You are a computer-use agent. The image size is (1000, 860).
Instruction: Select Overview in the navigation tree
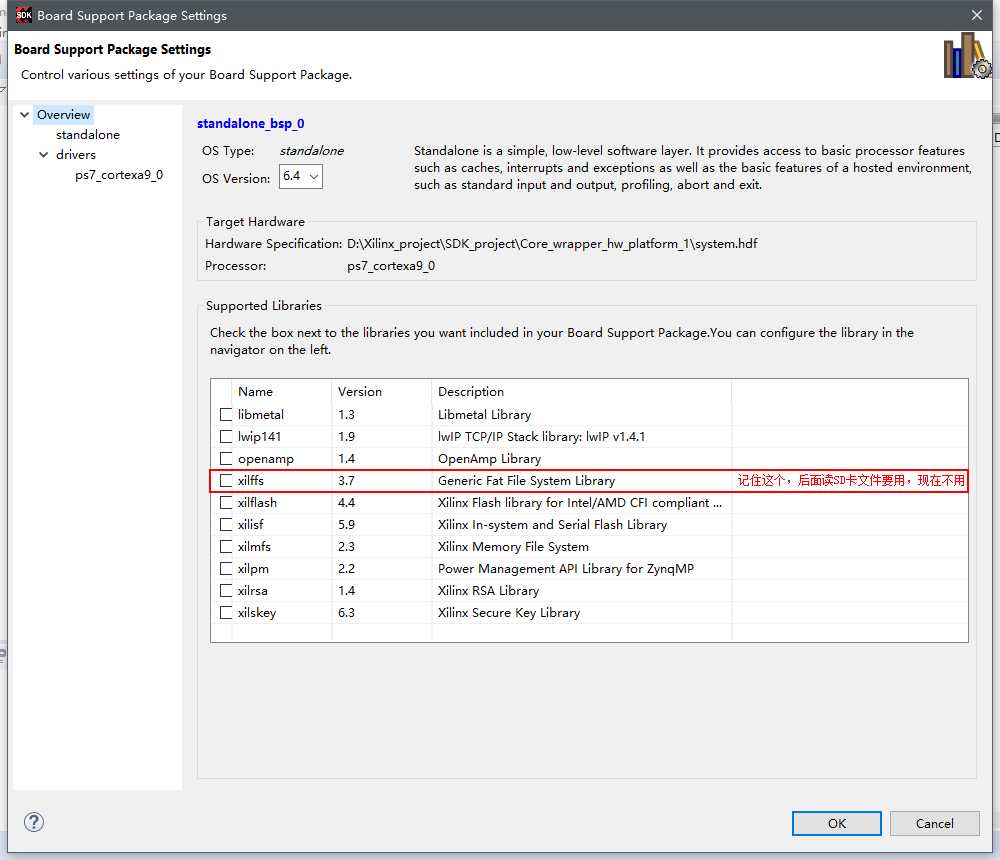click(63, 115)
